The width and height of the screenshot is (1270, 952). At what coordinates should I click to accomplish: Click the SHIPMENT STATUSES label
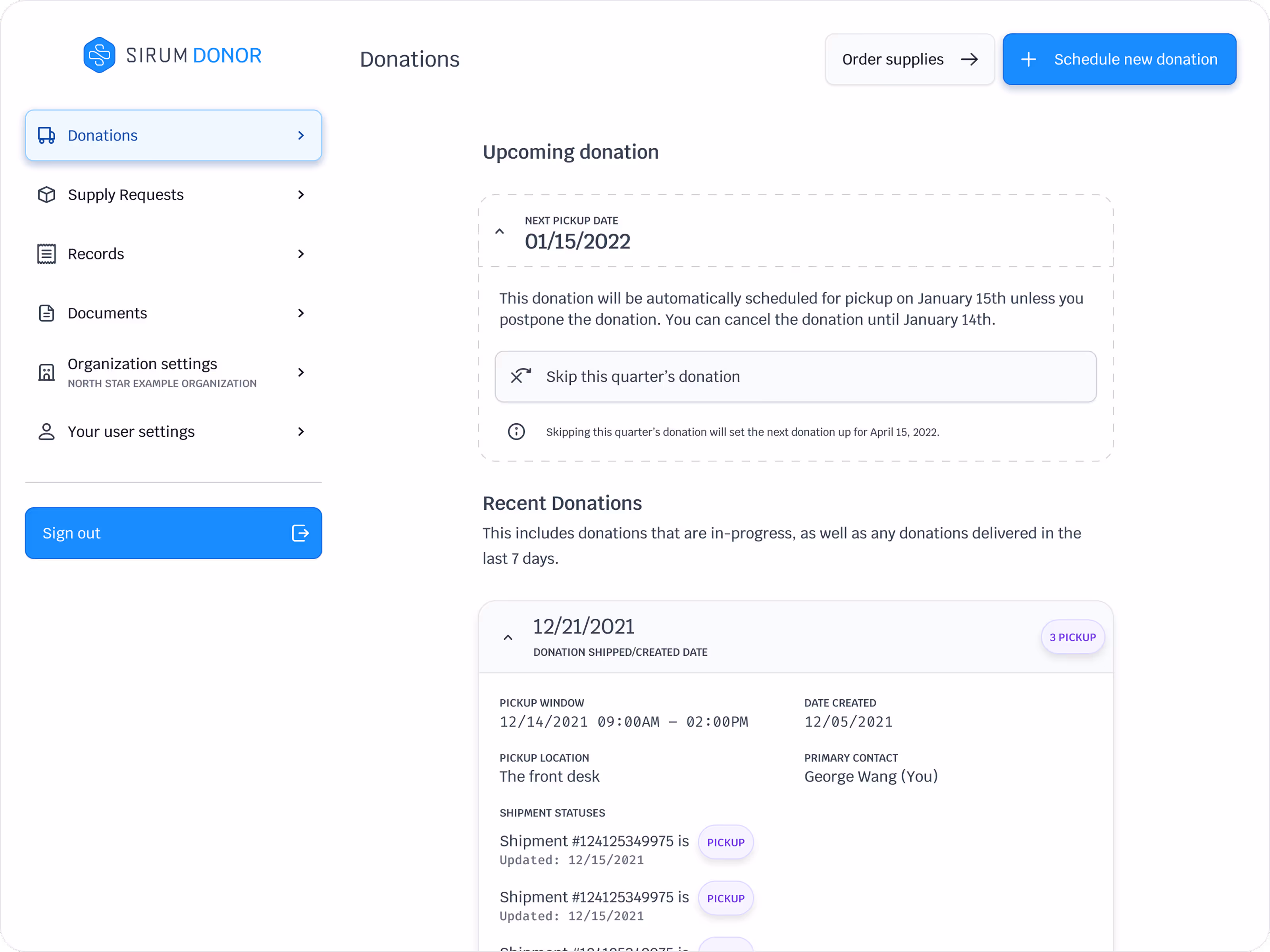[552, 813]
